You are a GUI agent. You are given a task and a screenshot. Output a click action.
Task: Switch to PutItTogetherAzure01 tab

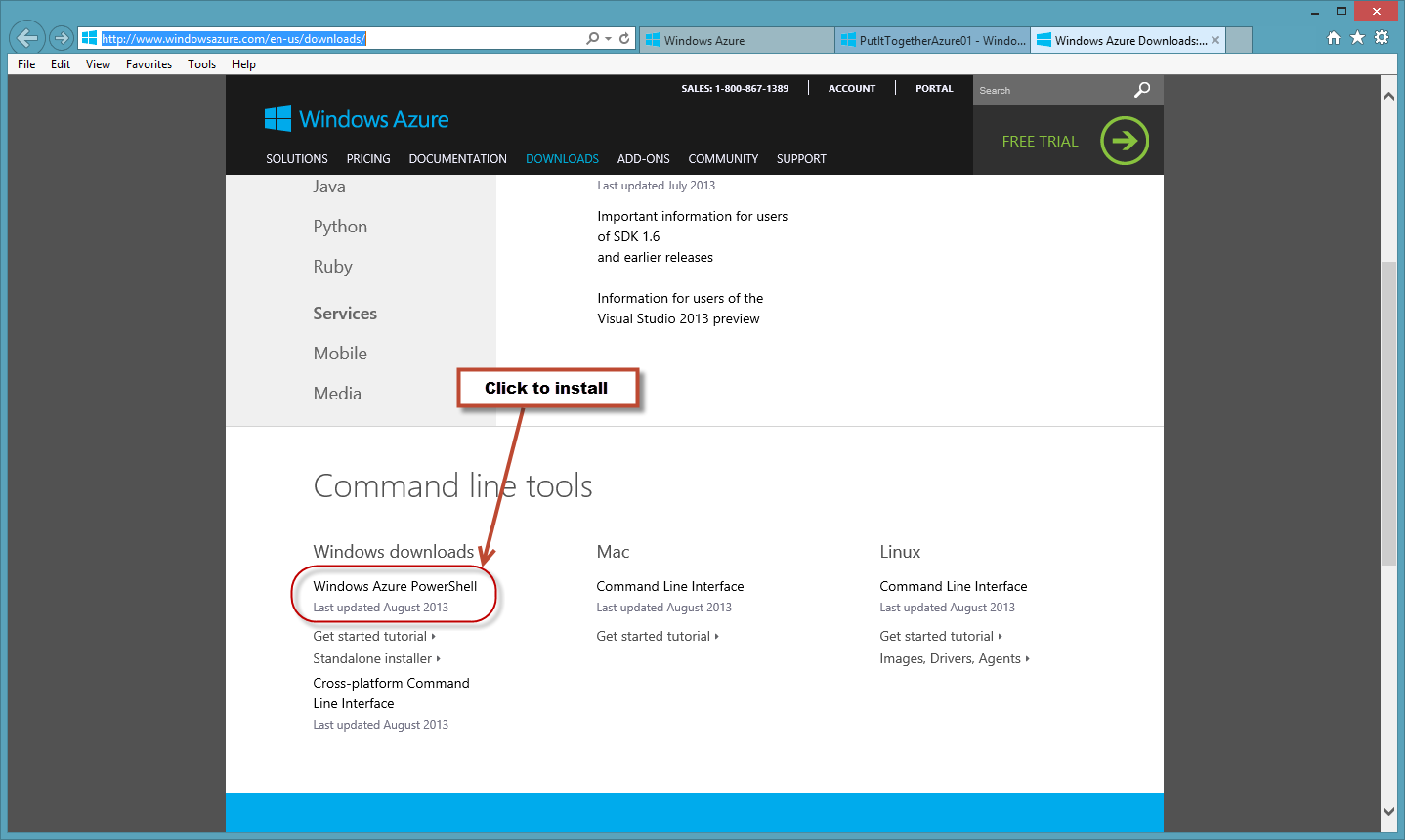[932, 40]
